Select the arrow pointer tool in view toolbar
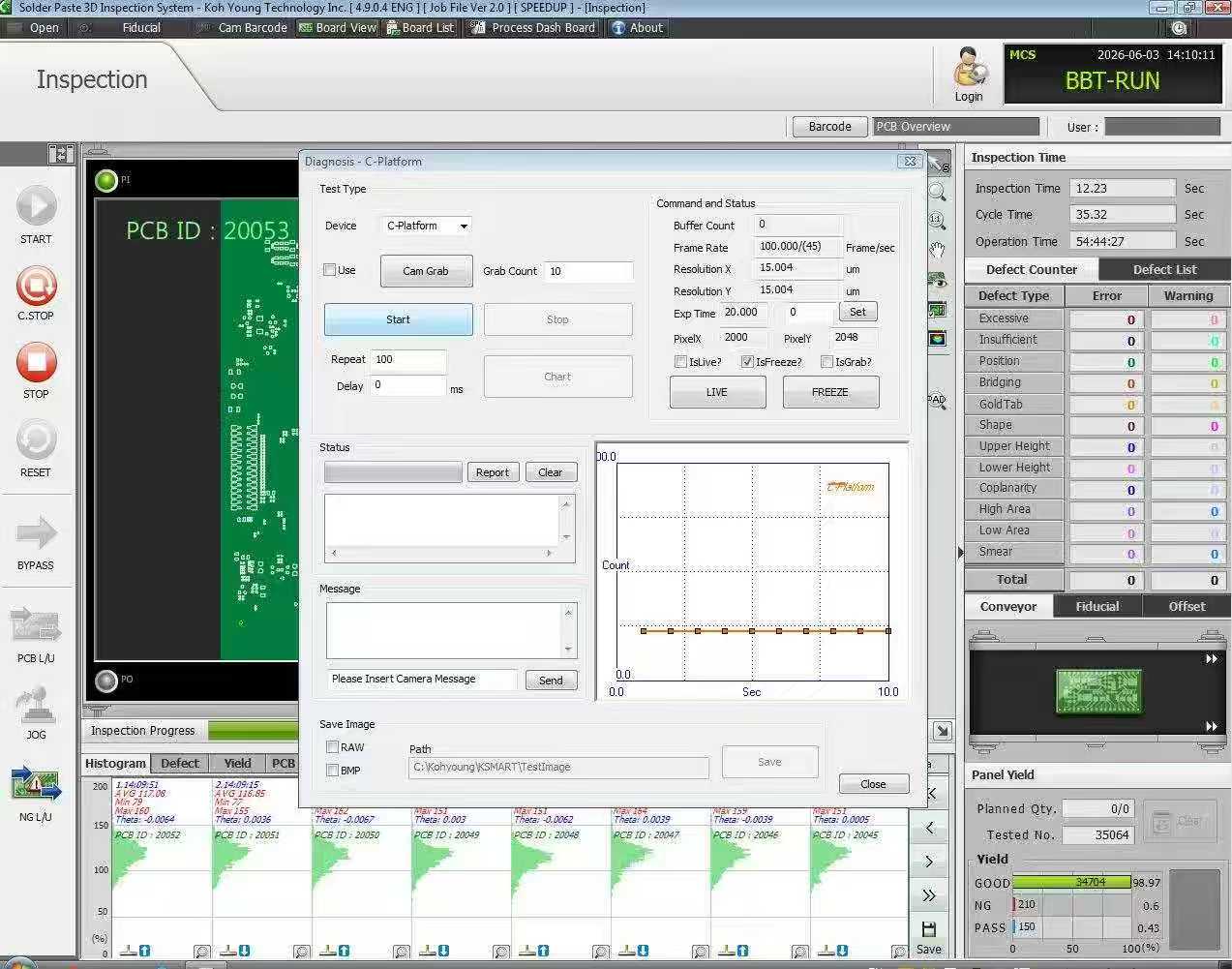This screenshot has width=1232, height=969. coord(937,165)
